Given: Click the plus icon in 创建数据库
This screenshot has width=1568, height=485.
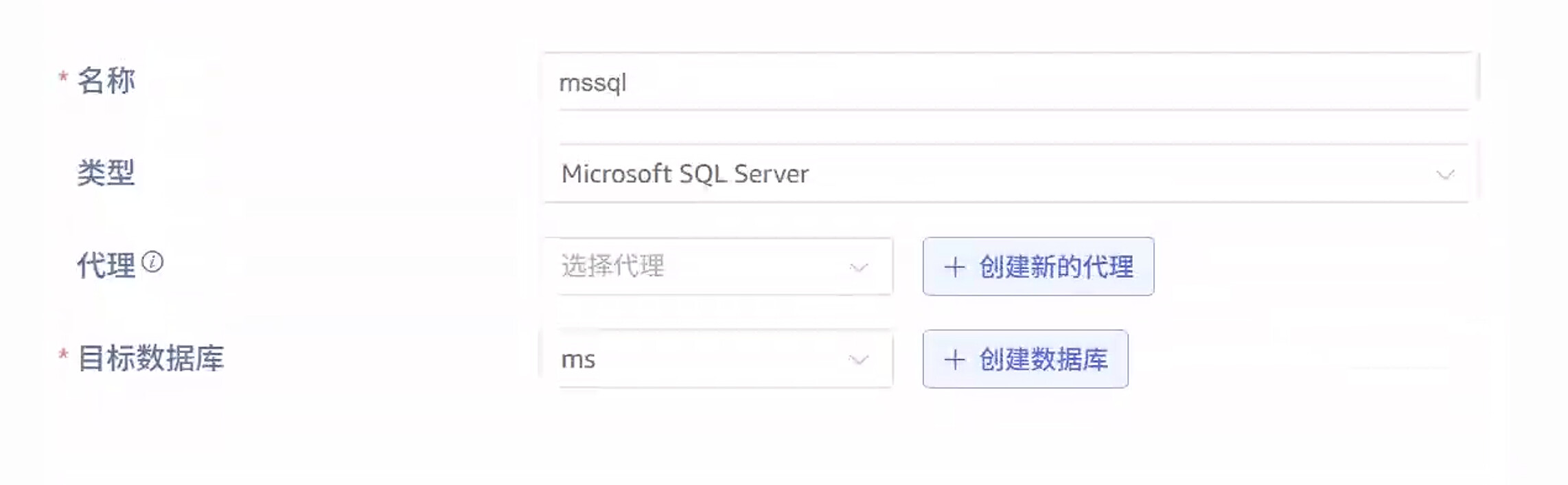Looking at the screenshot, I should point(954,359).
